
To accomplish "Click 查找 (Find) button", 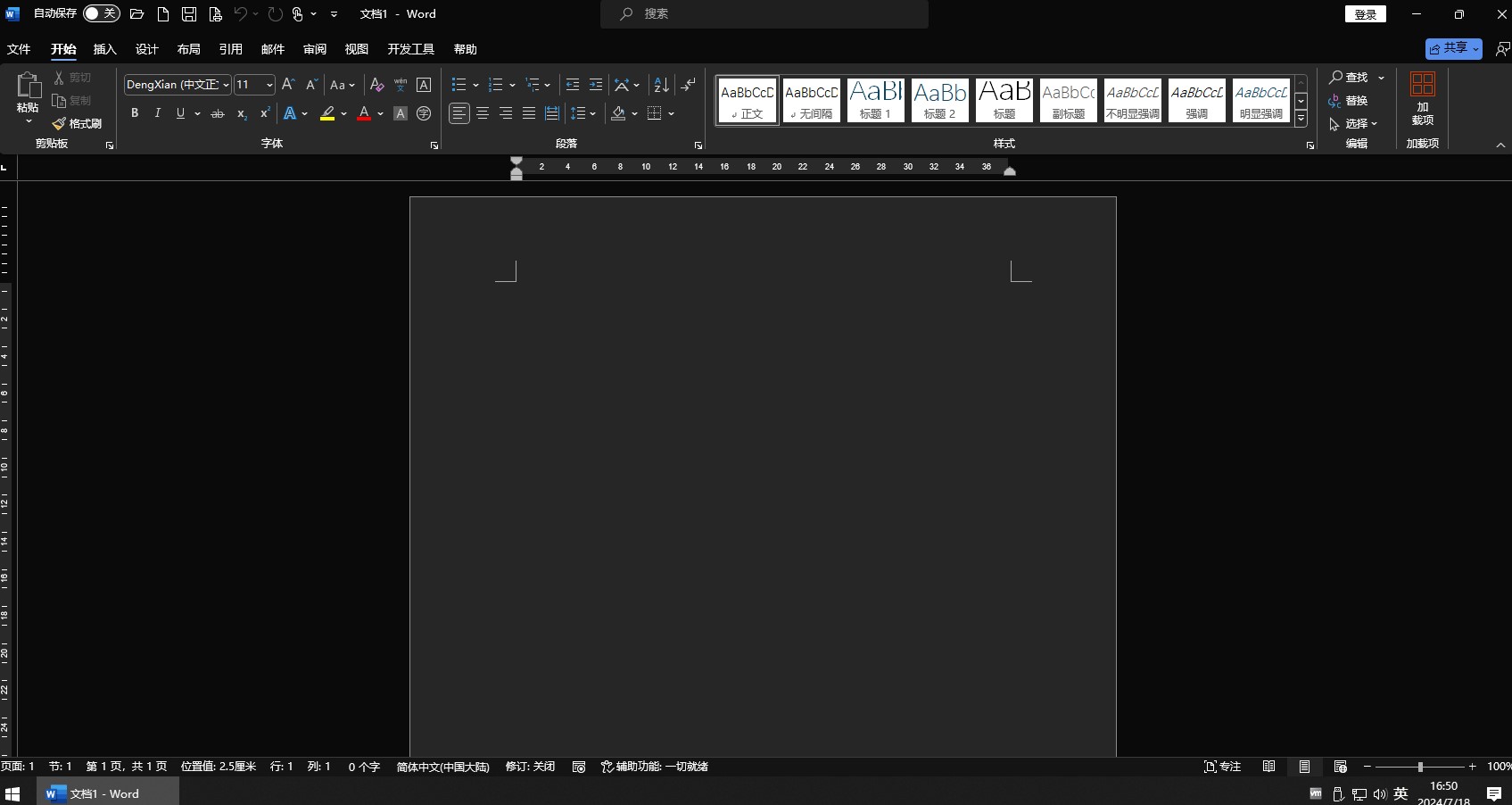I will pyautogui.click(x=1349, y=78).
